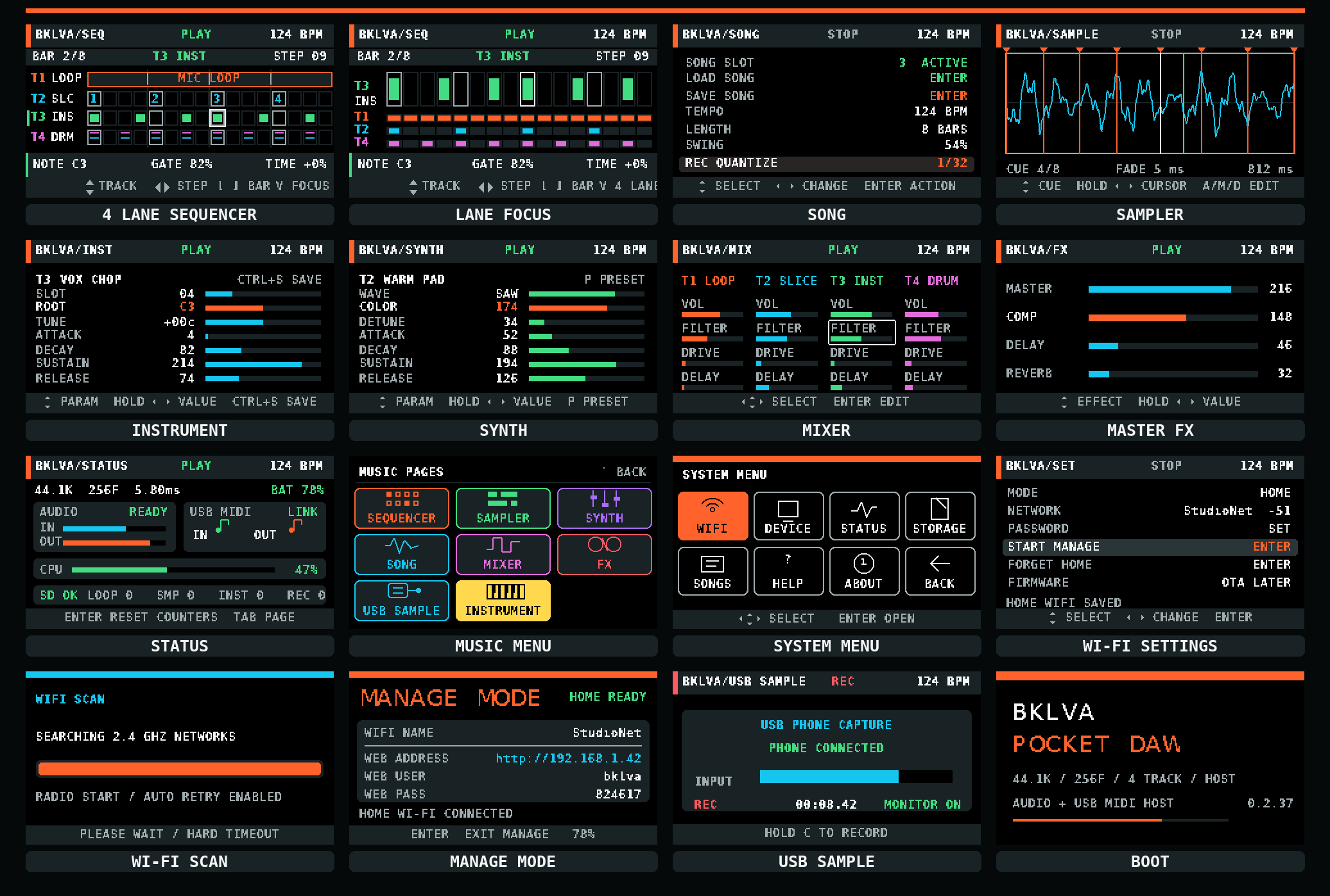1330x896 pixels.
Task: Click USB MIDI IN note icon
Action: click(x=222, y=527)
